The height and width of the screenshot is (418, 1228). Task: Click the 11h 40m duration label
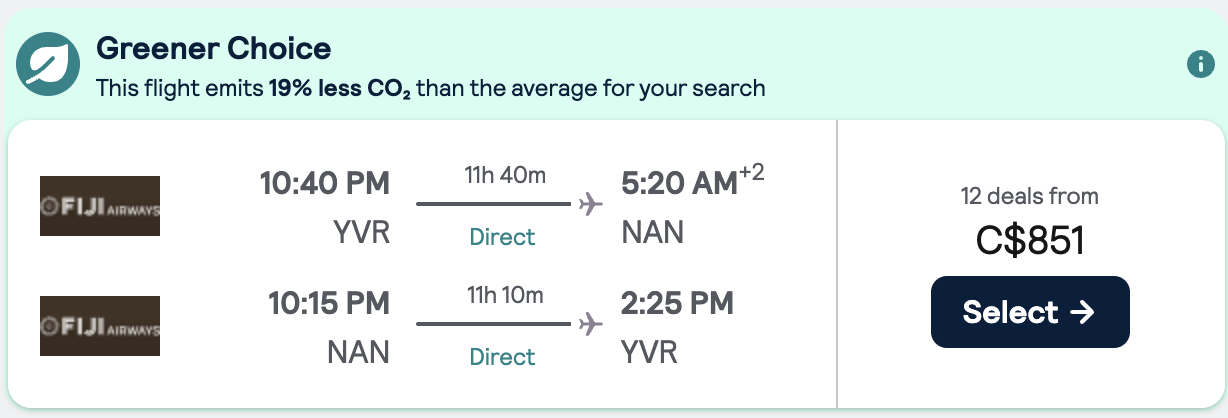click(x=505, y=176)
